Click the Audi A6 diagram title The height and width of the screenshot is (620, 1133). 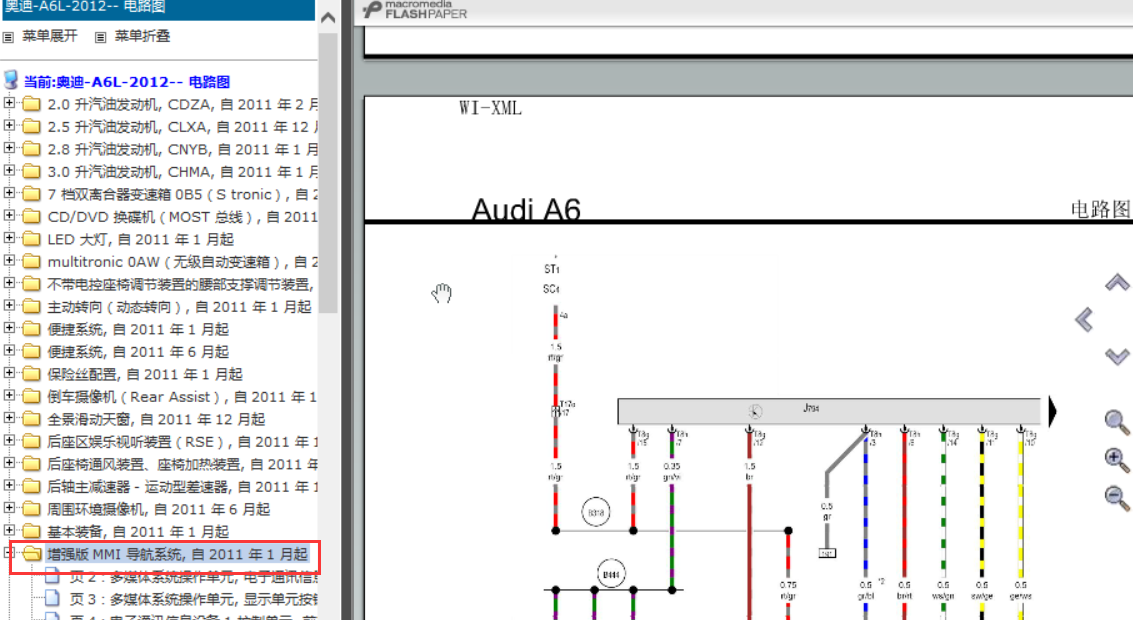click(x=526, y=210)
